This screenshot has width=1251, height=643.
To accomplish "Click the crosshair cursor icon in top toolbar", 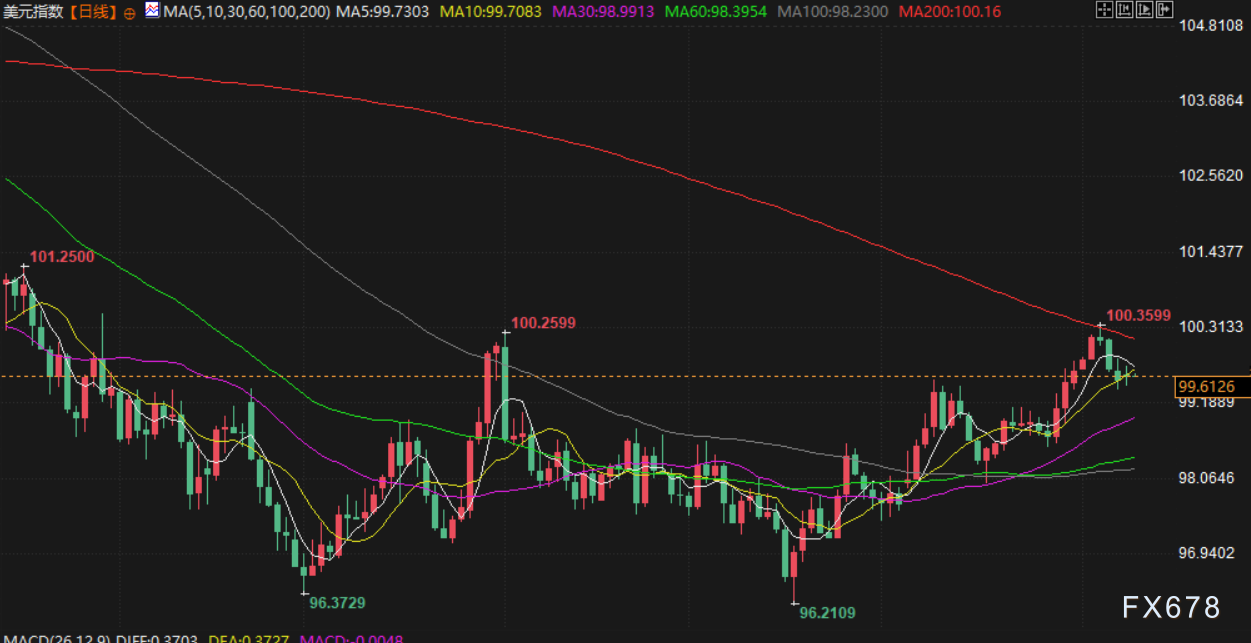I will coord(1103,11).
